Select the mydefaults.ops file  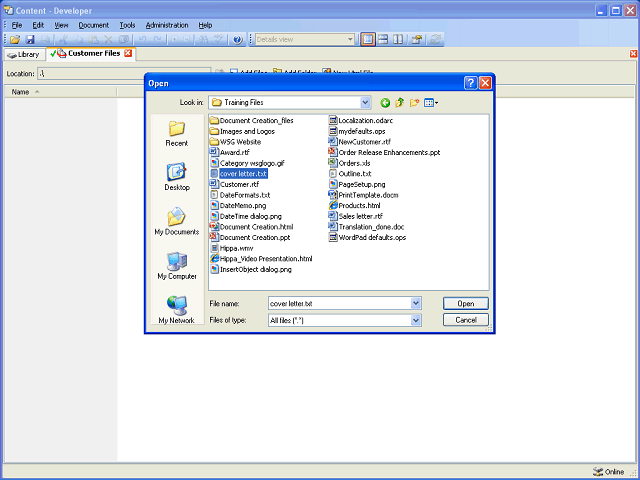357,131
